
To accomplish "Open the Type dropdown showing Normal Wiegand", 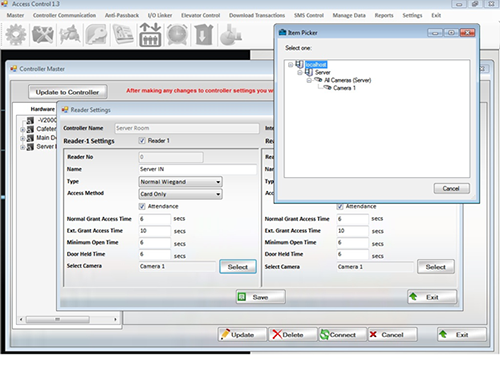I will (x=180, y=182).
